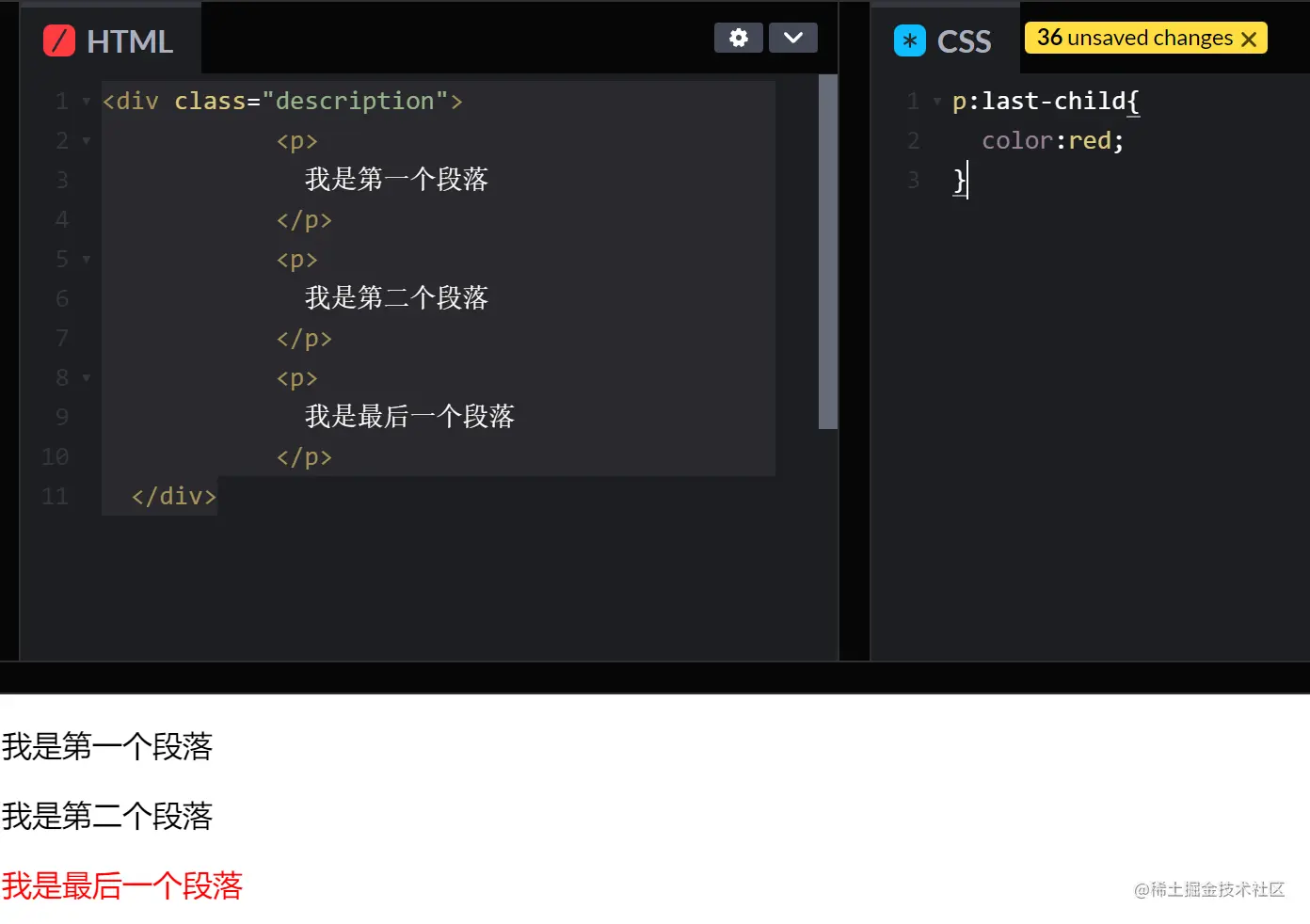Select the HTML editor tab title
1310x924 pixels.
click(x=130, y=41)
